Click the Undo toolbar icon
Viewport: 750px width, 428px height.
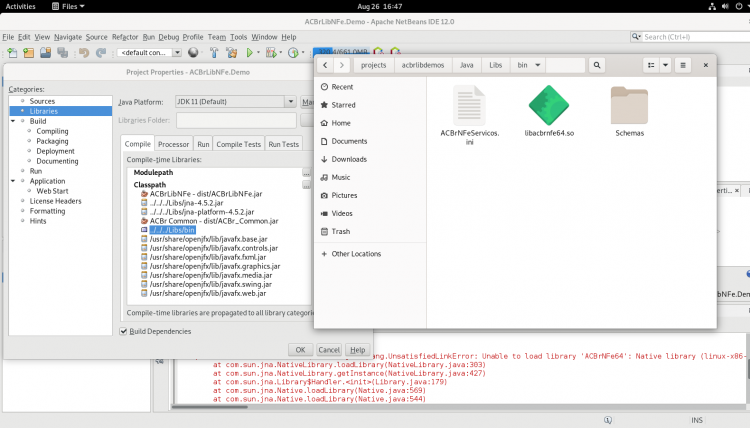coord(84,53)
